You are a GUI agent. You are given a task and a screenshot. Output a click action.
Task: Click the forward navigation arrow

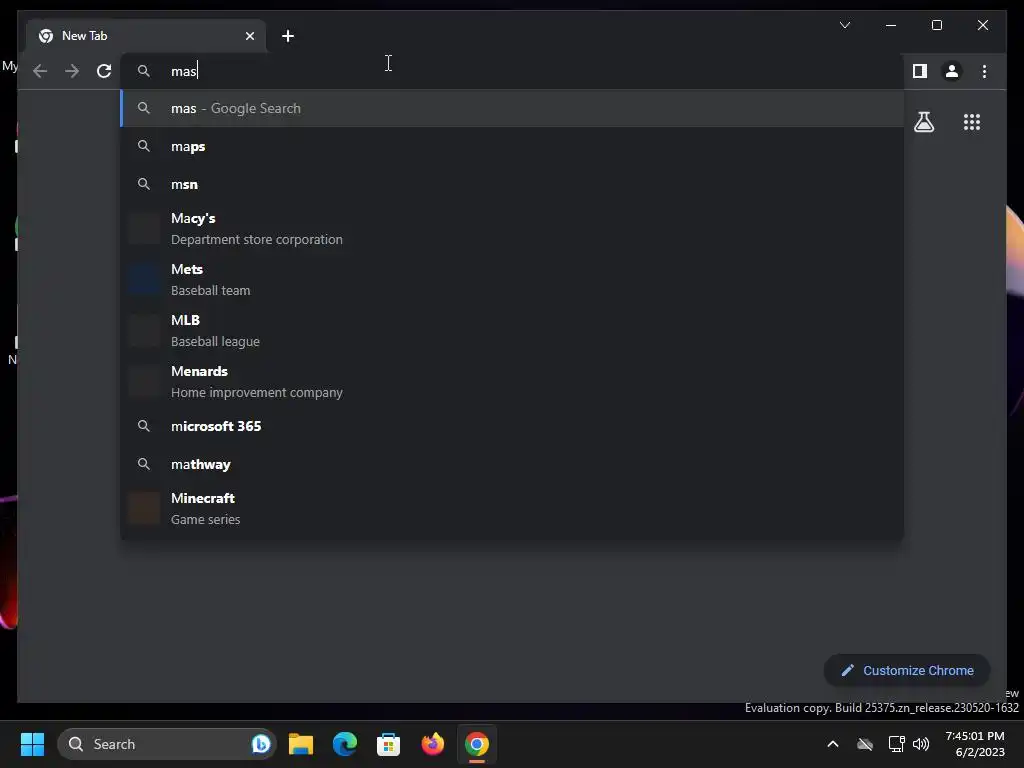[72, 71]
